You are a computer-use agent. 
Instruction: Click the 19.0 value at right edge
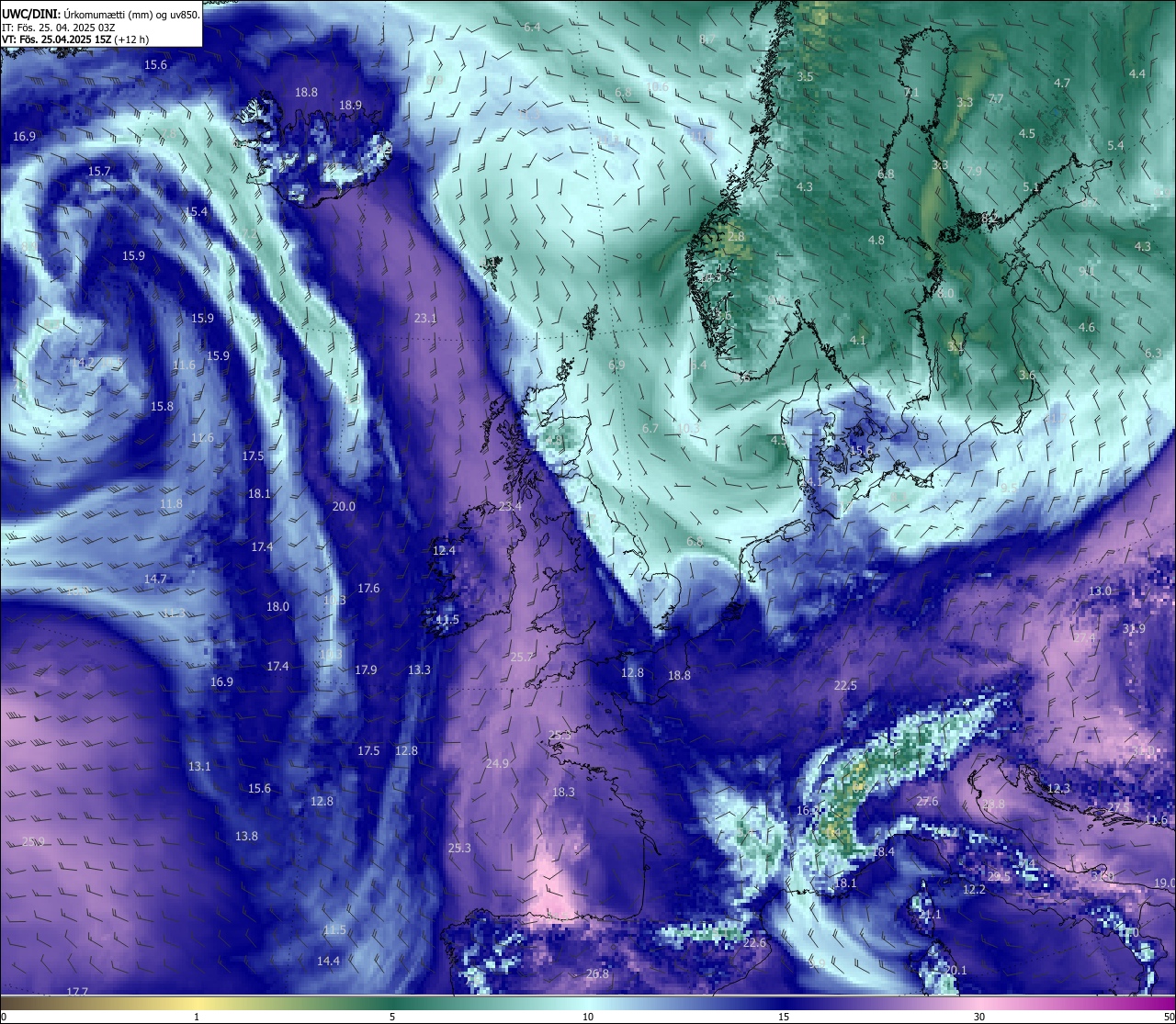1164,883
